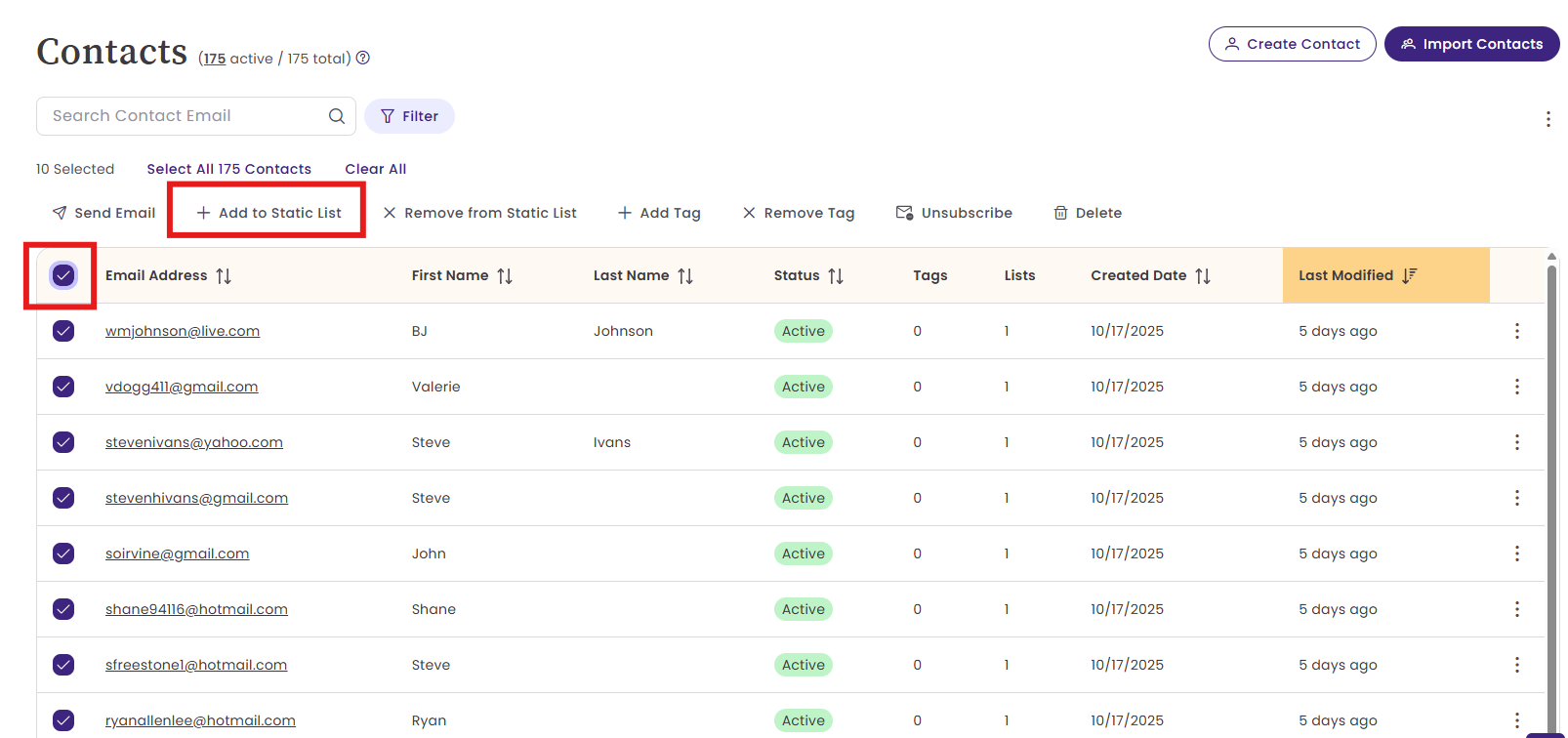1568x738 pixels.
Task: Uncheck the ryanallenlee@hotmail.com row checkbox
Action: [63, 720]
